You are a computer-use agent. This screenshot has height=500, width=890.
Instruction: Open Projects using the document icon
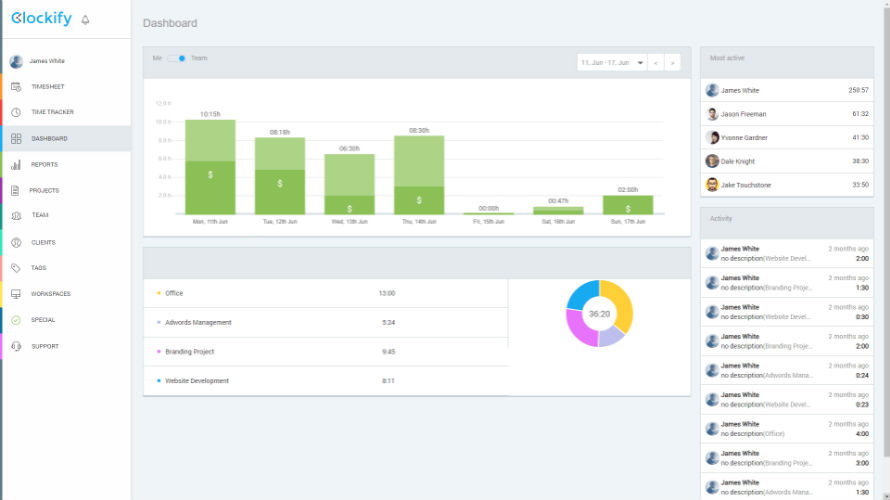16,190
